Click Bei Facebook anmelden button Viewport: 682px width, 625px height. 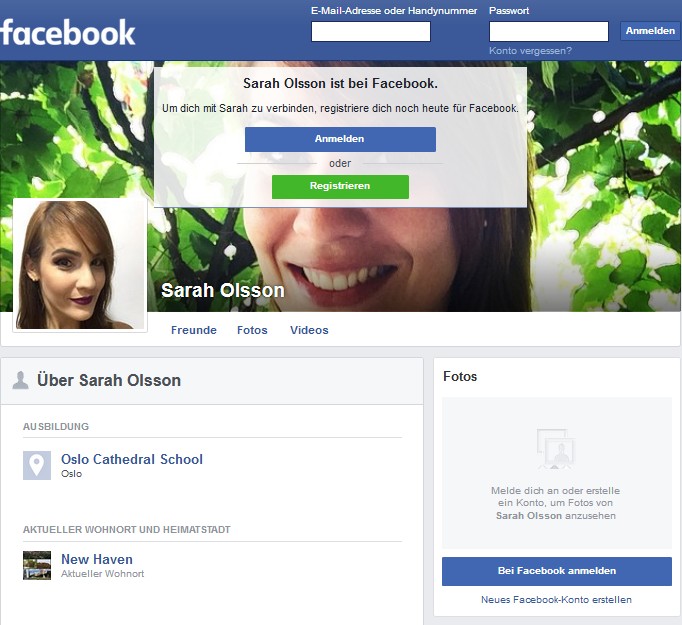(557, 571)
